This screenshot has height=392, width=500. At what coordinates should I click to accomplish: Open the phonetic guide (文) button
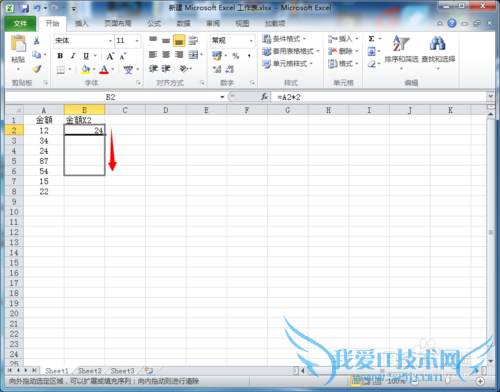pyautogui.click(x=128, y=69)
